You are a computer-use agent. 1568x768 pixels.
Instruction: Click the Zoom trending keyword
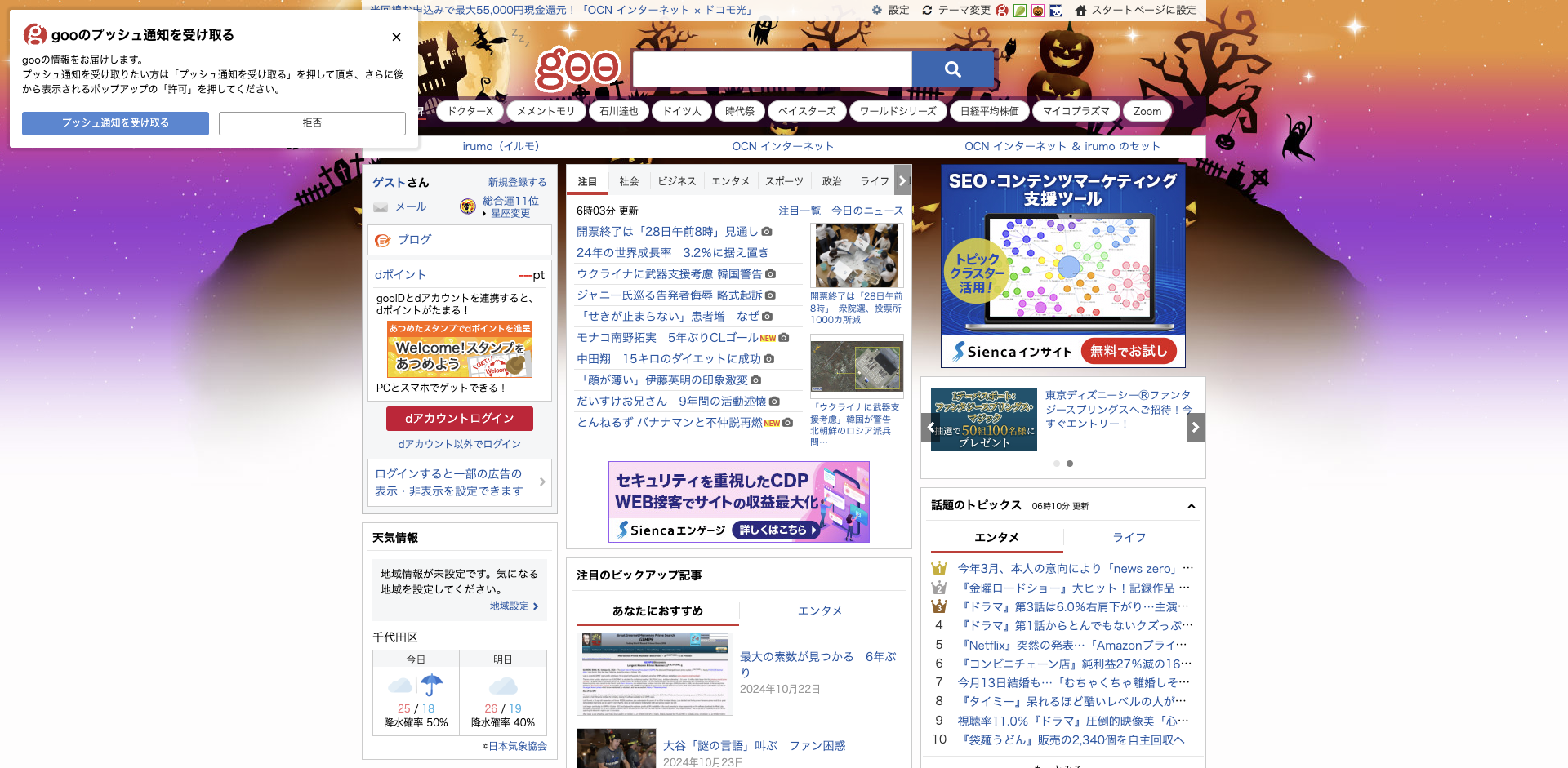(1147, 111)
